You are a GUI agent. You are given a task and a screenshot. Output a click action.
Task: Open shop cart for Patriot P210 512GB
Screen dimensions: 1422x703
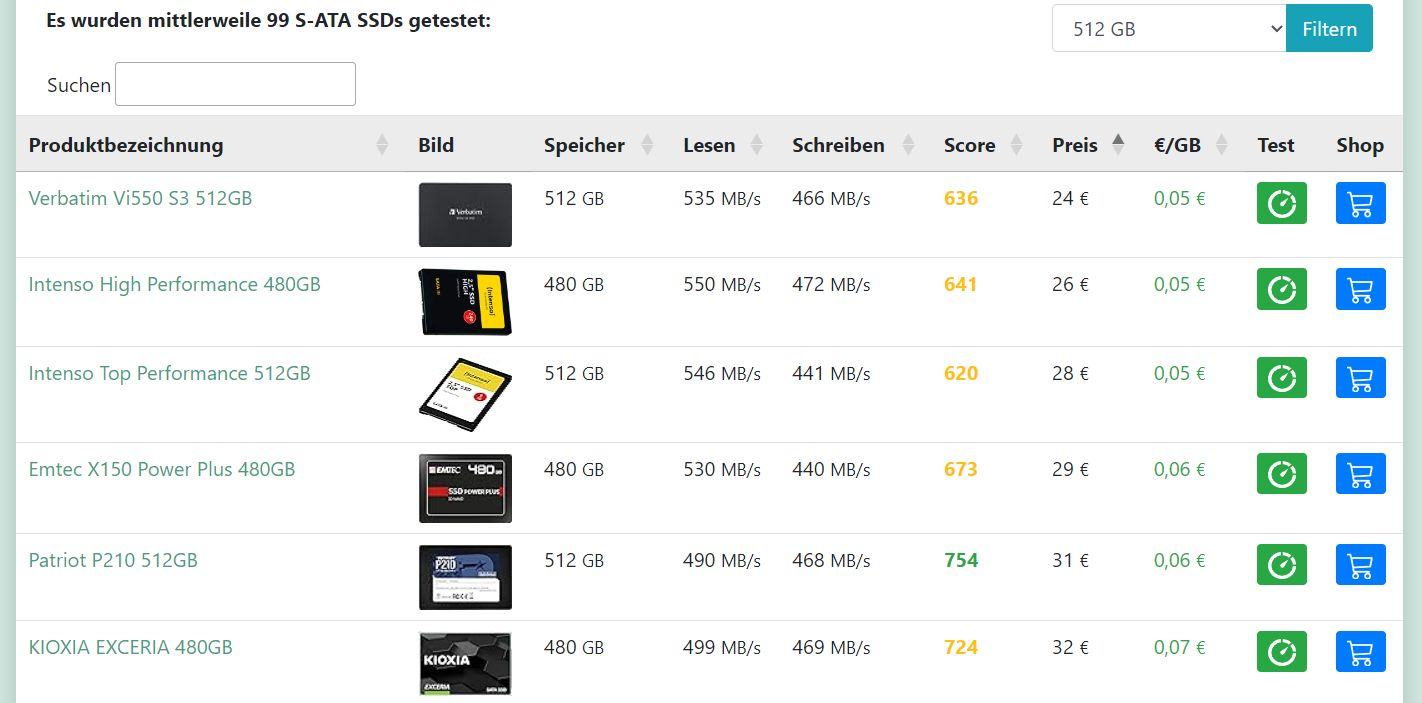point(1360,565)
